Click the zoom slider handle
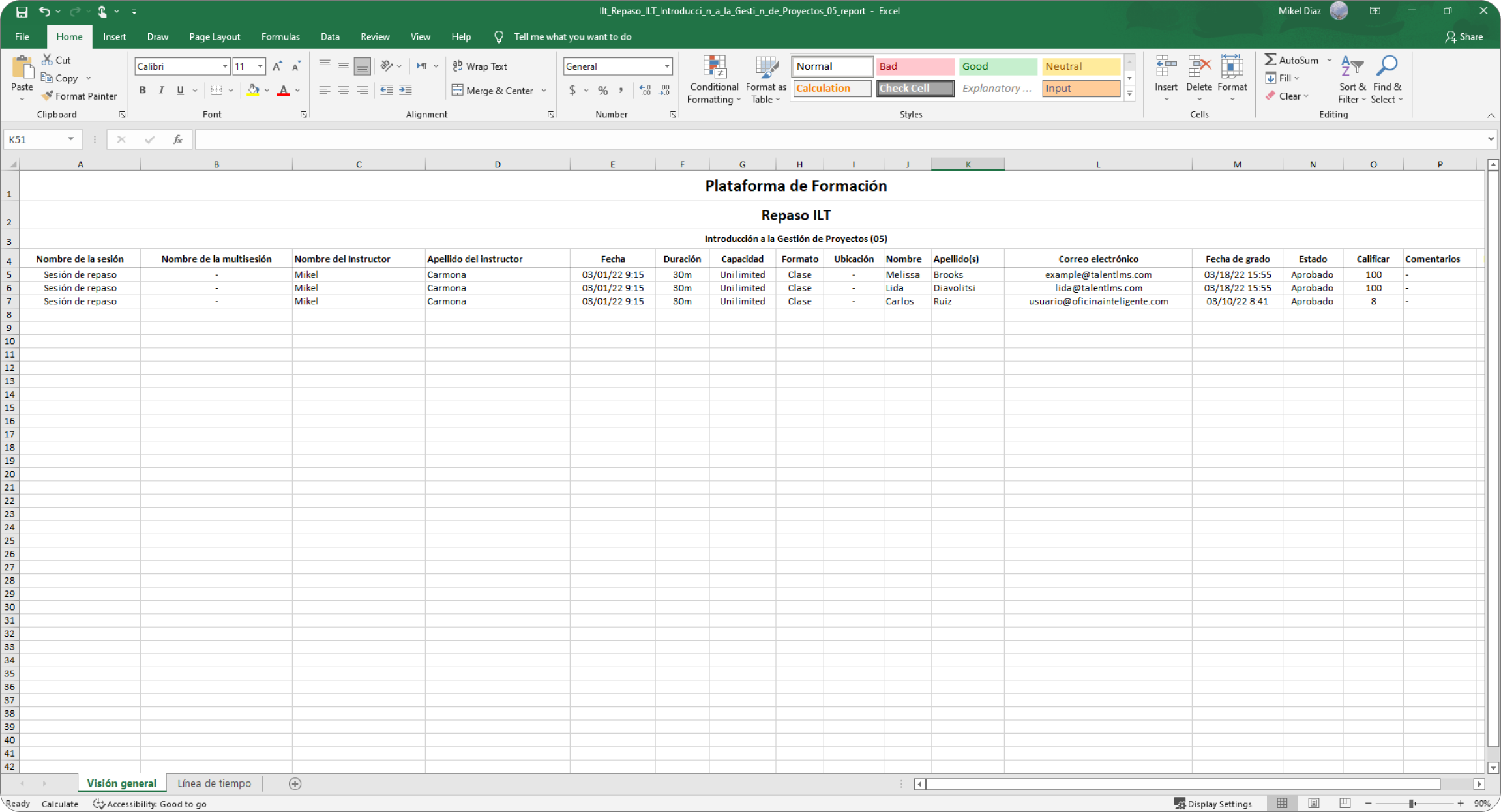 coord(1412,804)
